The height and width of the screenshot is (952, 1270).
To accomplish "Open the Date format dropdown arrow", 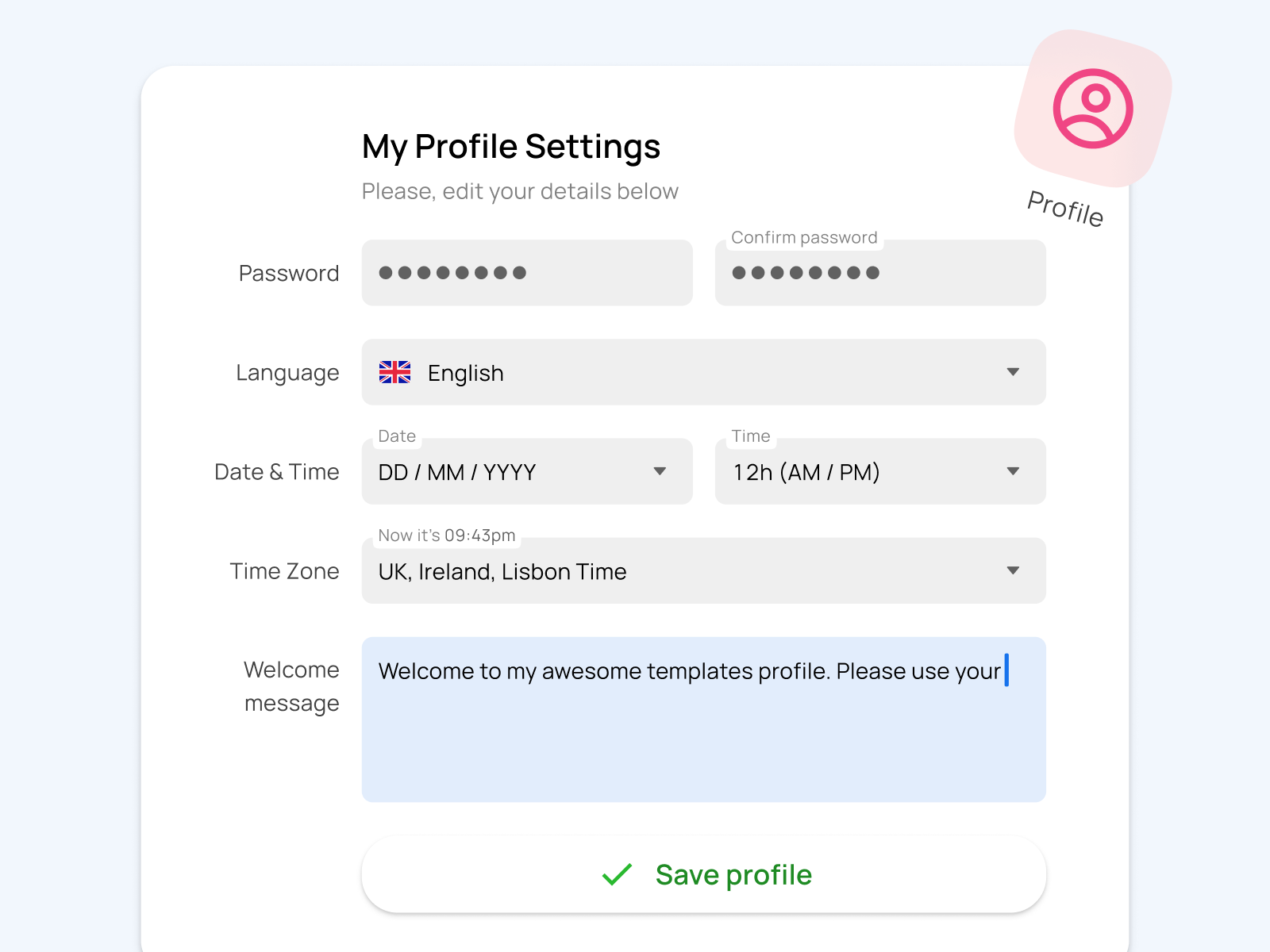I will 660,471.
